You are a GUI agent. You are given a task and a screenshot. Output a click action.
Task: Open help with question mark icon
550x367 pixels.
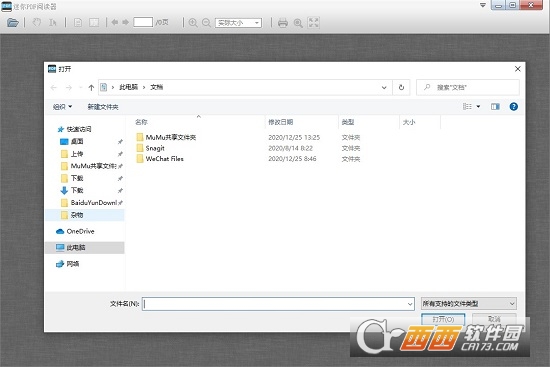514,106
